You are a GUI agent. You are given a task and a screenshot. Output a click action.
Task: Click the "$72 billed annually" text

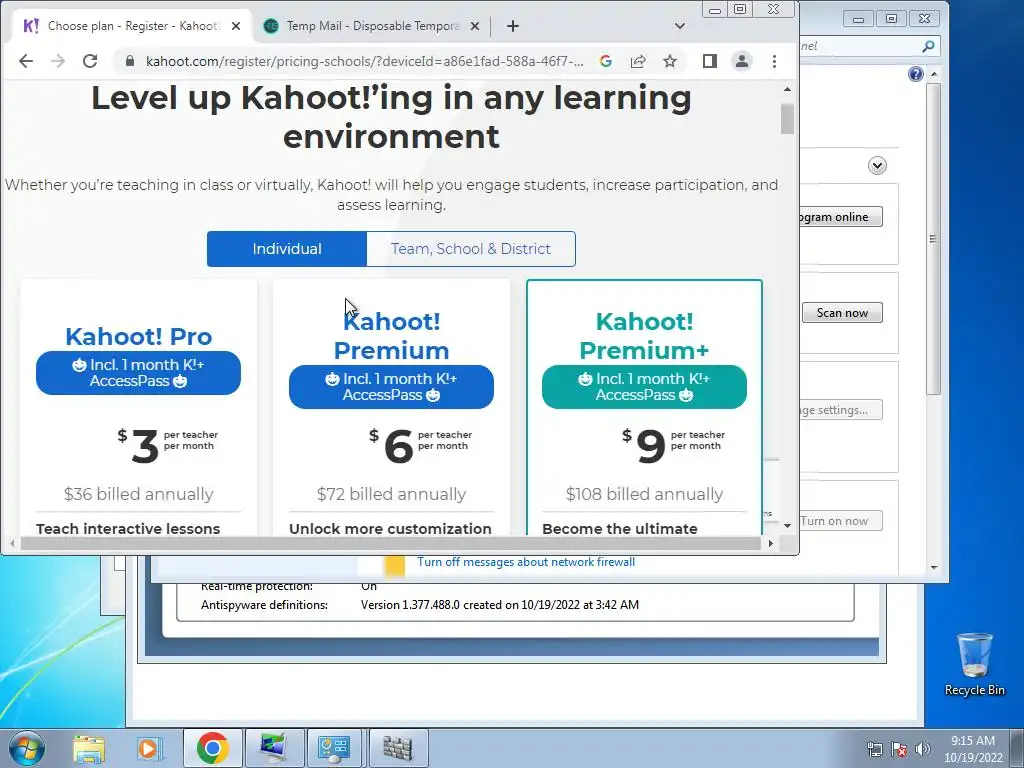click(391, 494)
